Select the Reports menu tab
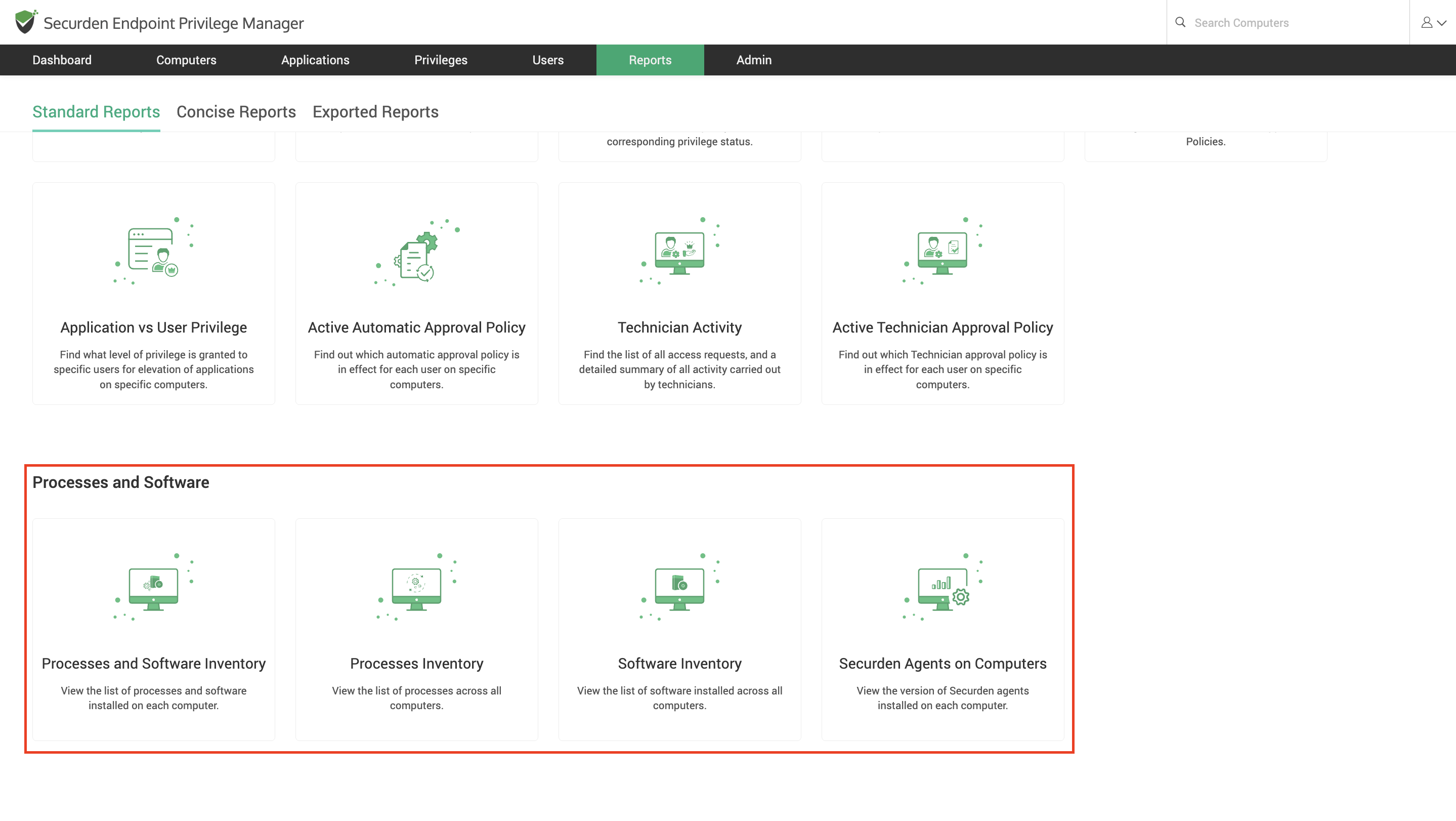 [x=650, y=60]
